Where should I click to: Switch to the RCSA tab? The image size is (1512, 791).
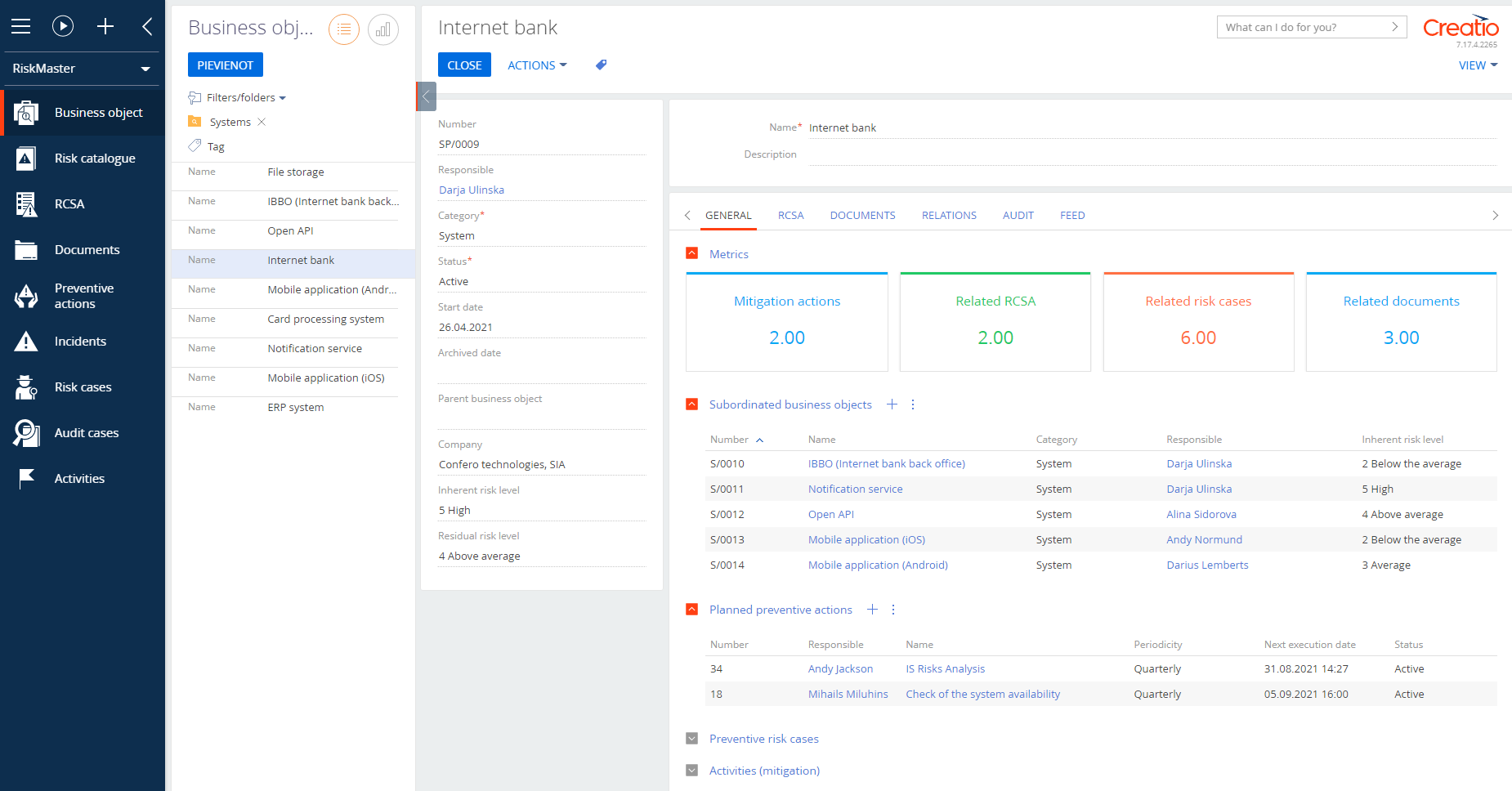pyautogui.click(x=790, y=215)
